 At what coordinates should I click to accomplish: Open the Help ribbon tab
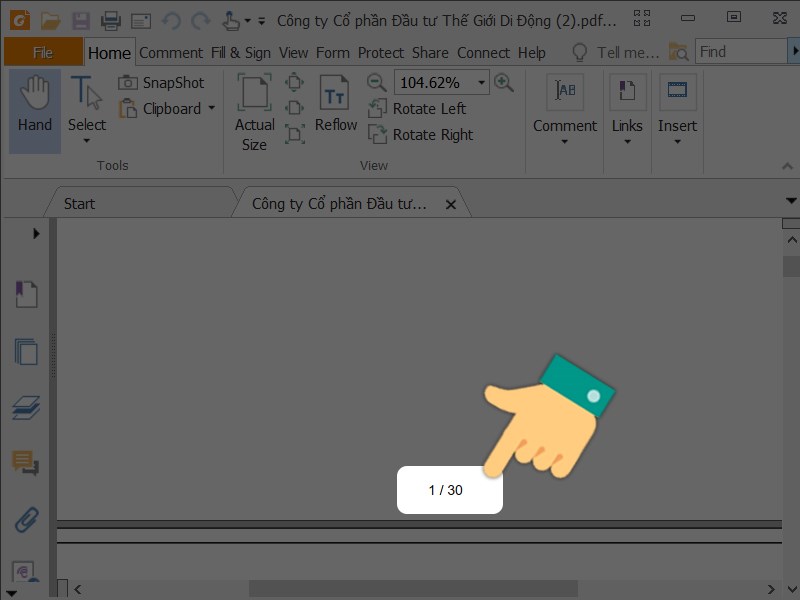click(532, 53)
